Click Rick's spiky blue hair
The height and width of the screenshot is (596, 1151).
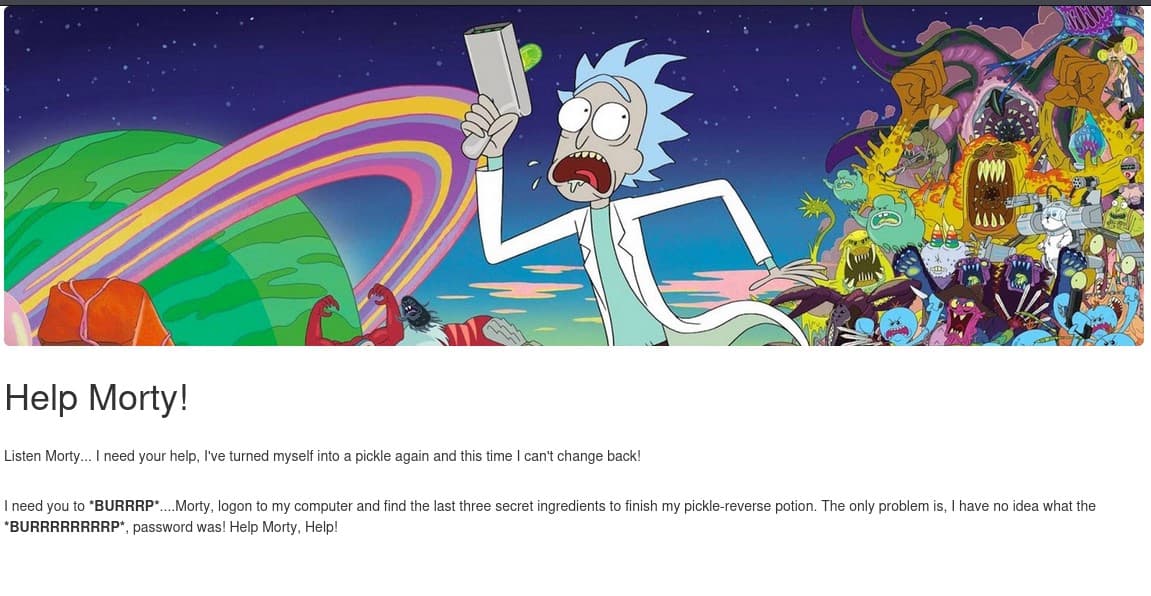point(646,103)
